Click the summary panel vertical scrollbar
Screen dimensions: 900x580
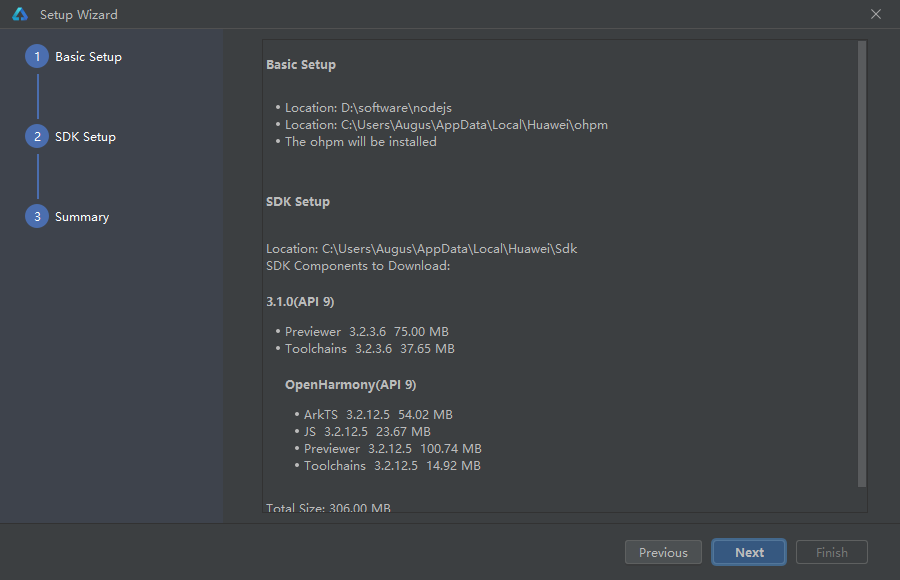pos(862,264)
